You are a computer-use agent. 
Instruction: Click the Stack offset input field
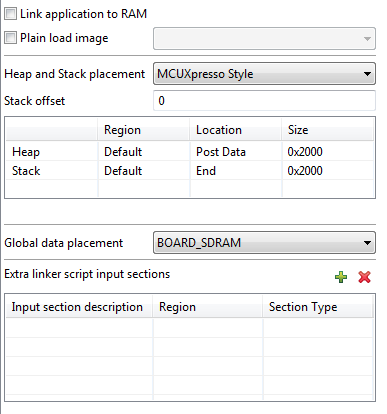coord(264,101)
